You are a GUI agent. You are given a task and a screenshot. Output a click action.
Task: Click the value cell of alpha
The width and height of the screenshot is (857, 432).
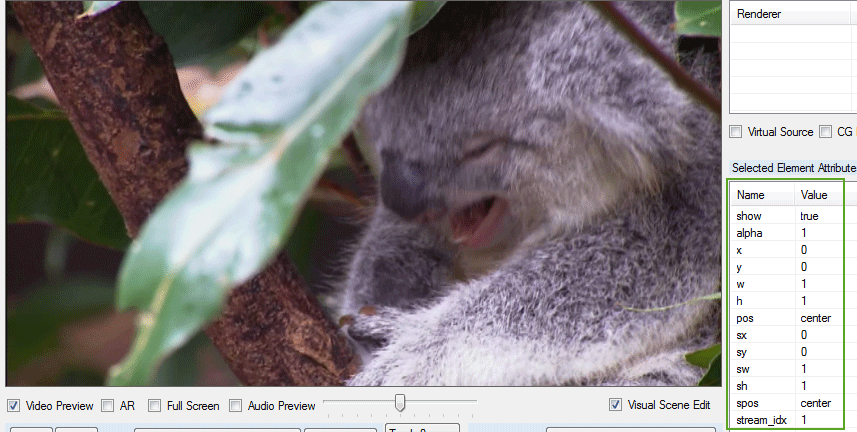(x=819, y=233)
